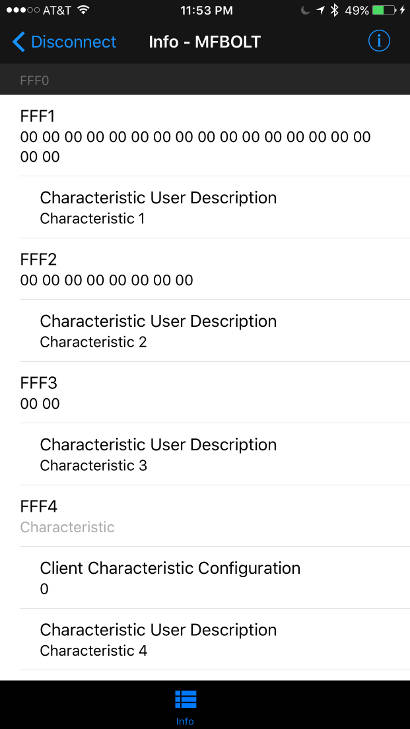Open the FFF4 characteristic row
The height and width of the screenshot is (729, 410).
pyautogui.click(x=205, y=516)
